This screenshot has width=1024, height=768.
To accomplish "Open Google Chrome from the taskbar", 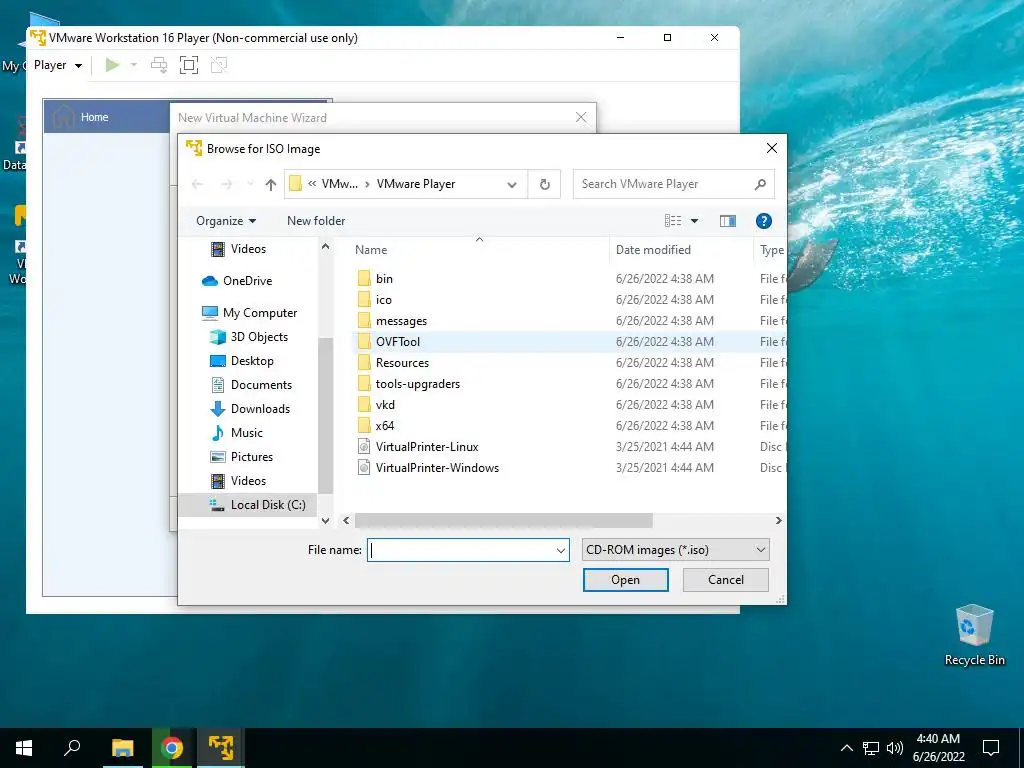I will pyautogui.click(x=172, y=748).
